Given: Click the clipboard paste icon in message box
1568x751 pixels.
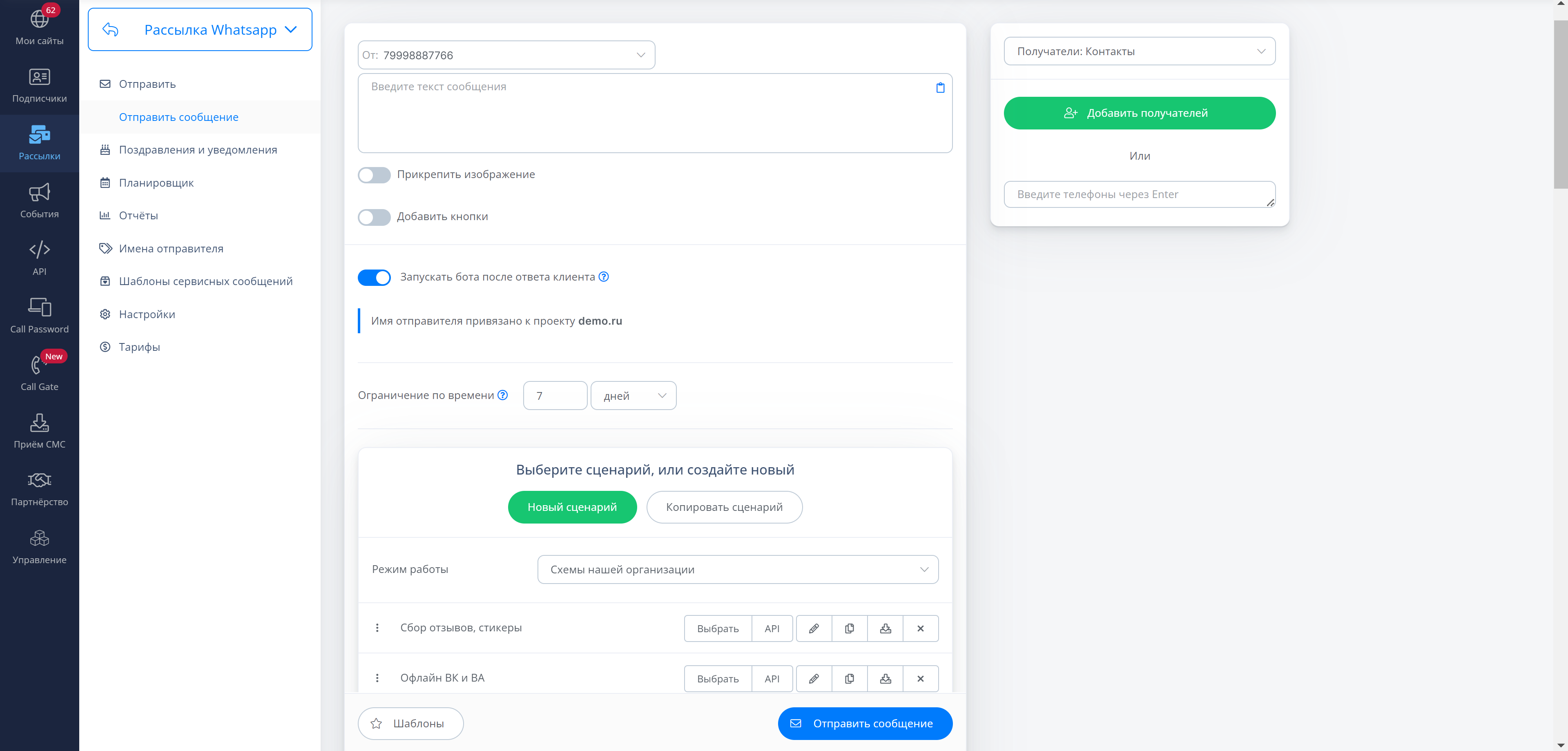Looking at the screenshot, I should [x=940, y=88].
